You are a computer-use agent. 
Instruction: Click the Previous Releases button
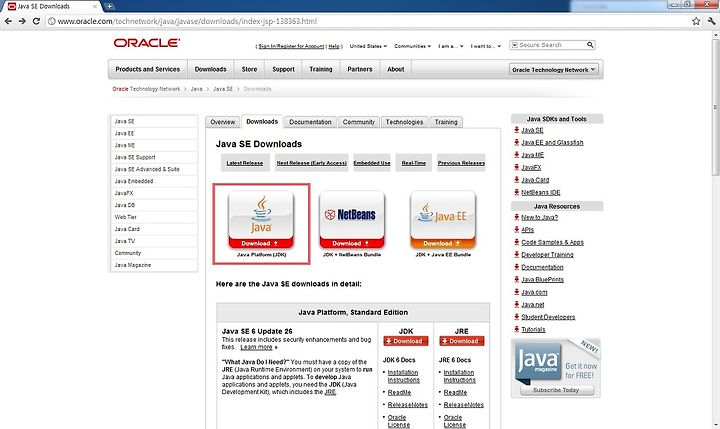461,163
